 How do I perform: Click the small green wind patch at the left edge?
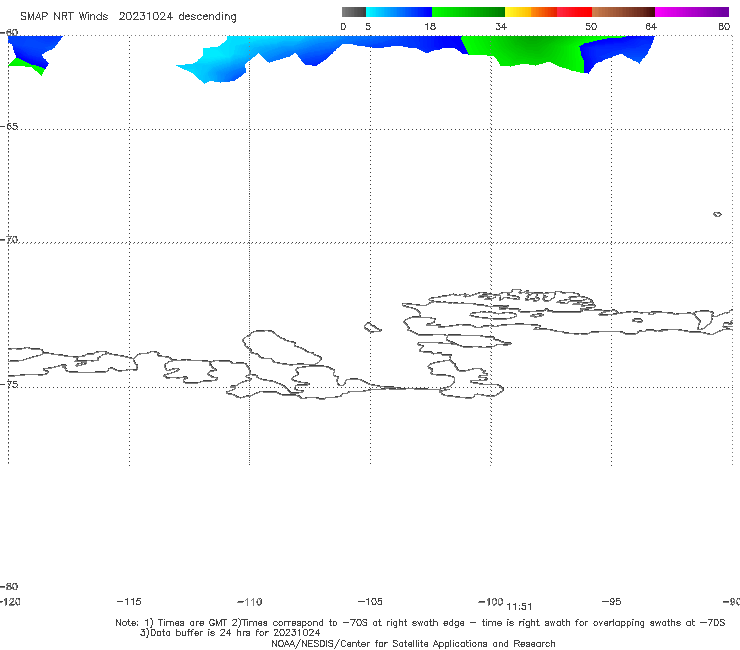[x=26, y=66]
